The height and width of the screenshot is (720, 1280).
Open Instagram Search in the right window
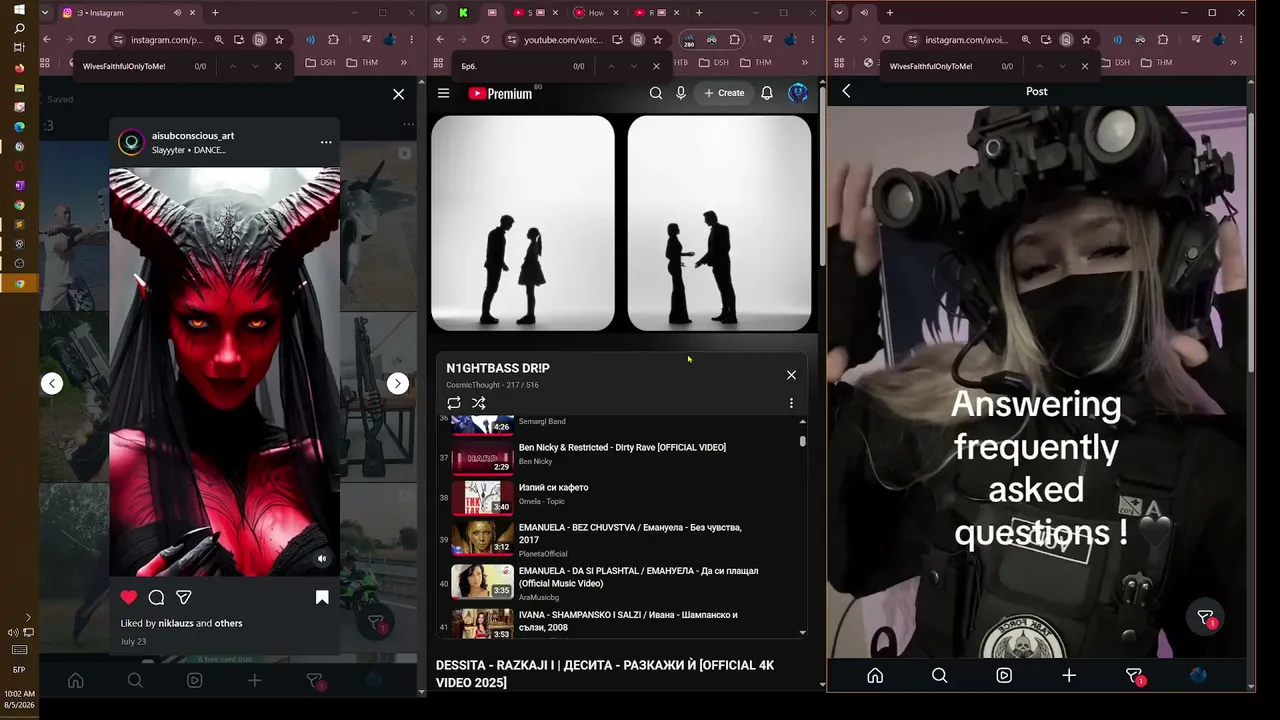(x=939, y=675)
